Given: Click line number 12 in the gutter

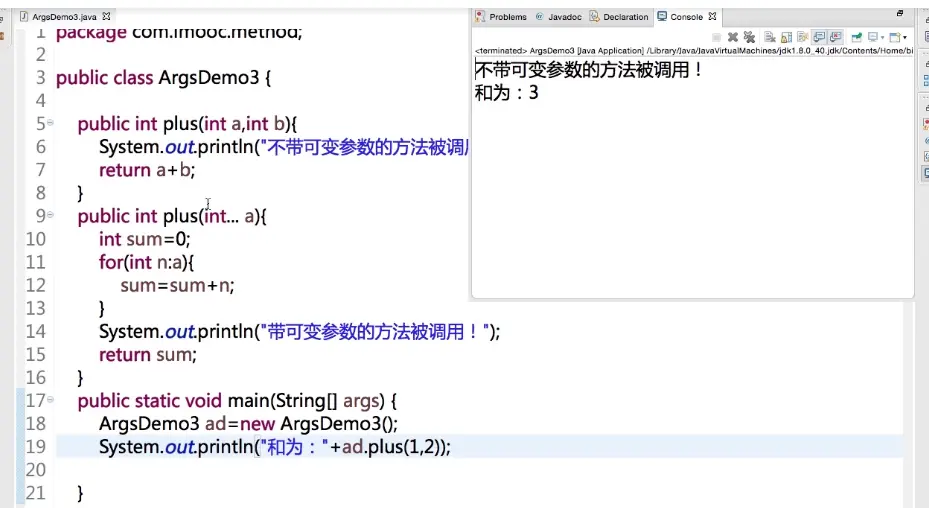Looking at the screenshot, I should (x=36, y=285).
